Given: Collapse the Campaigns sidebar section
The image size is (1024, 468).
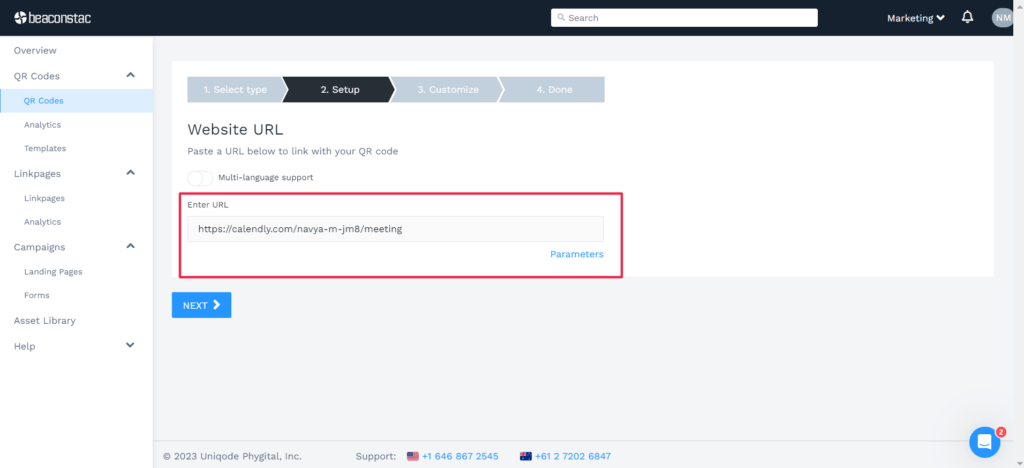Looking at the screenshot, I should click(x=130, y=247).
